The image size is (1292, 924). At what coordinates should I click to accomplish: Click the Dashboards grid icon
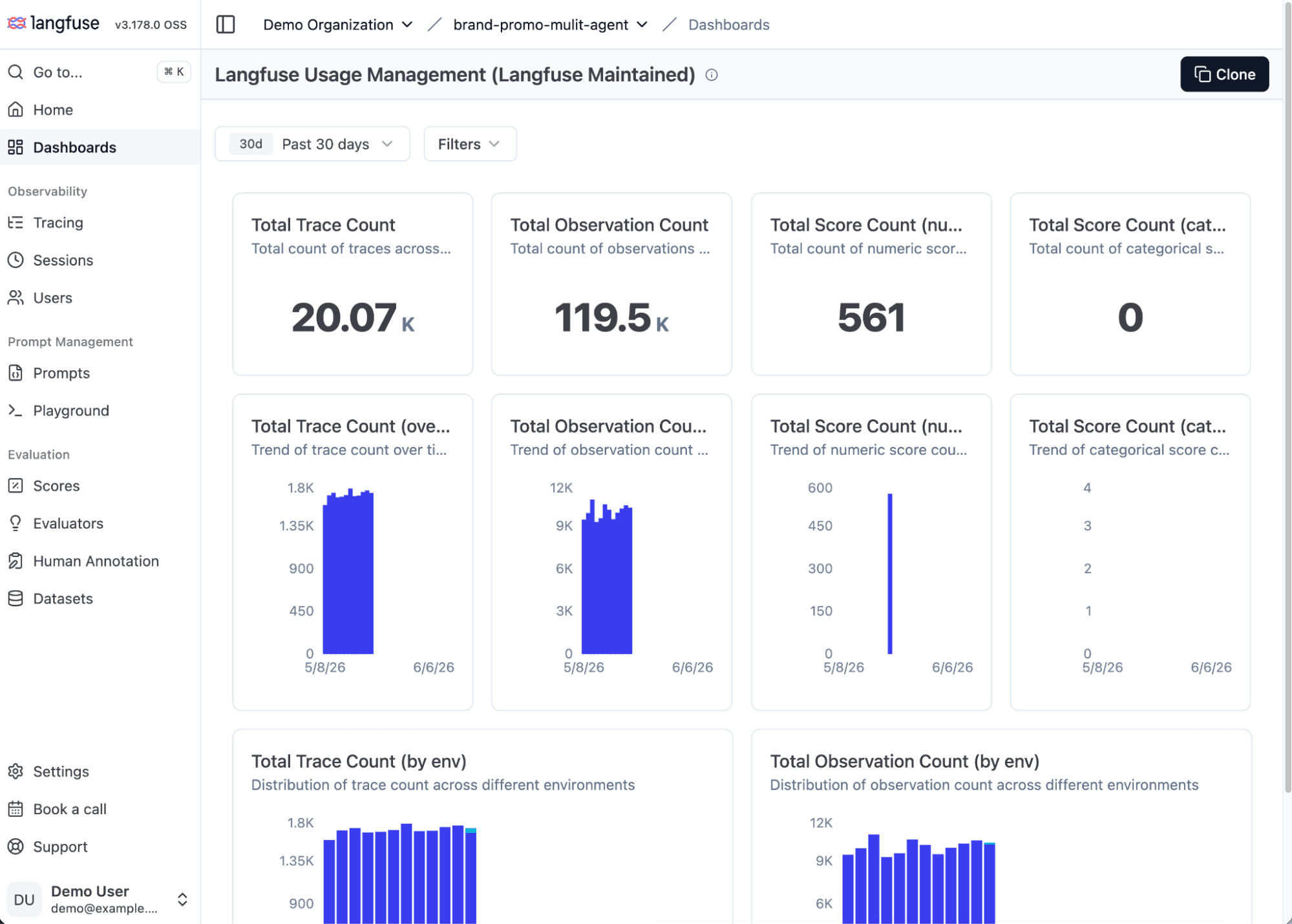point(16,147)
